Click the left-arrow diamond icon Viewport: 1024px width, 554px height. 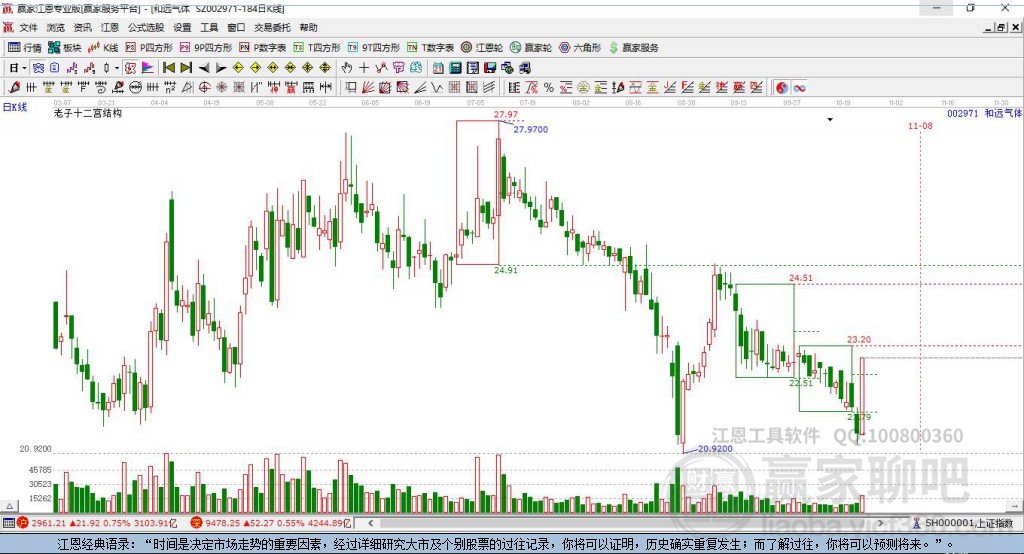pyautogui.click(x=238, y=68)
